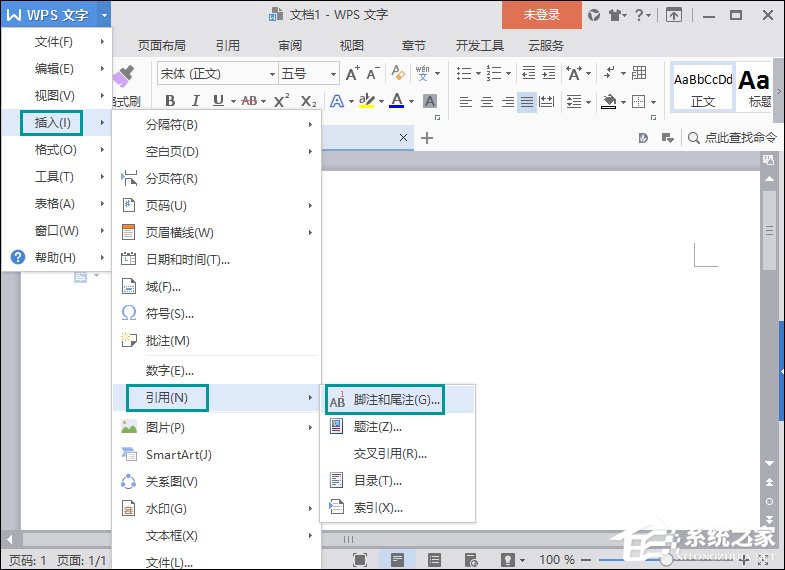Toggle strikethrough AB formatting
Image resolution: width=785 pixels, height=570 pixels.
249,101
